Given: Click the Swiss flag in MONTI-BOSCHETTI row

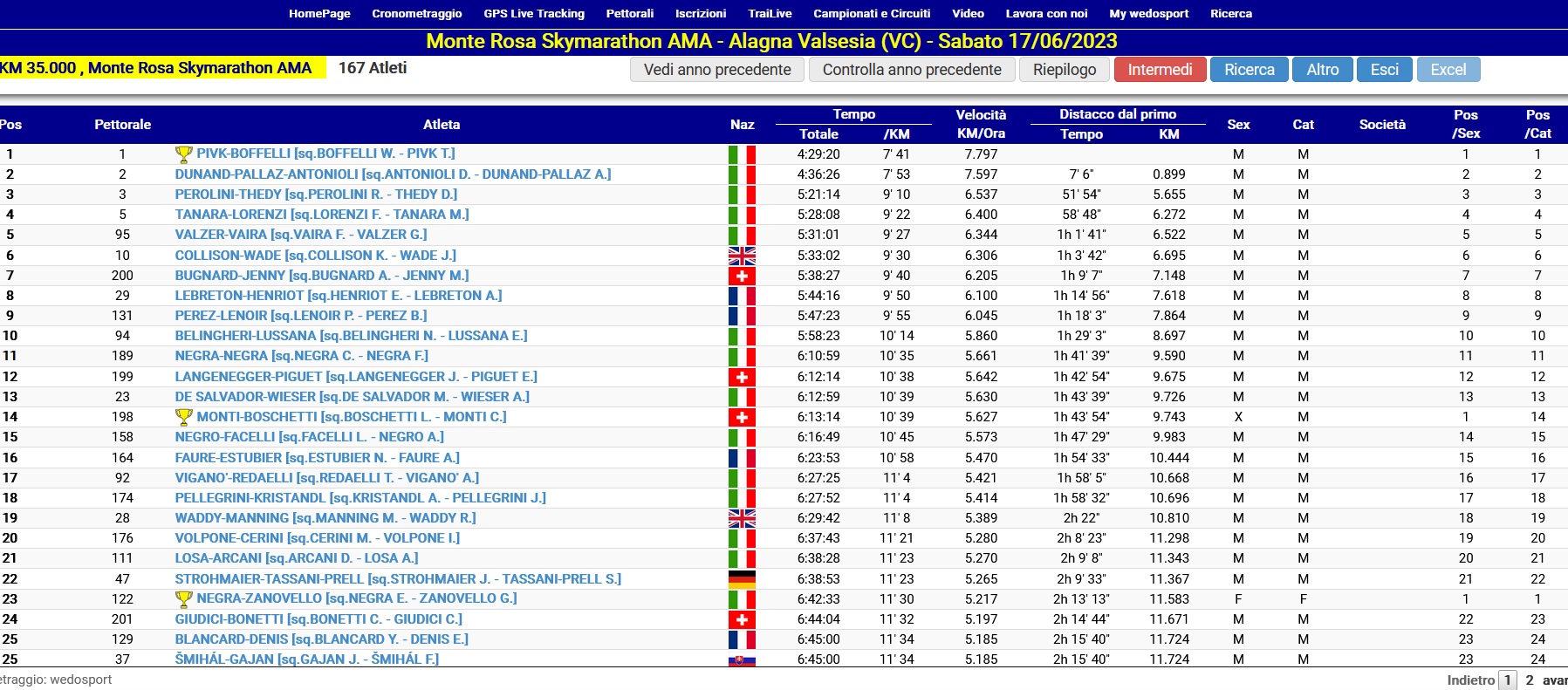Looking at the screenshot, I should coord(742,417).
